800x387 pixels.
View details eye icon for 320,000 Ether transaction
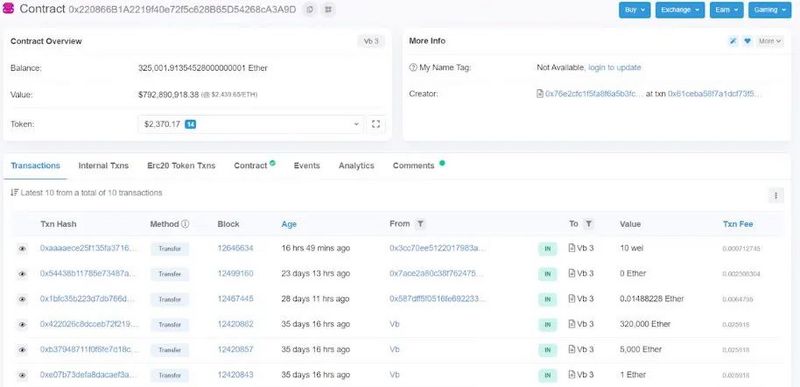click(x=22, y=324)
